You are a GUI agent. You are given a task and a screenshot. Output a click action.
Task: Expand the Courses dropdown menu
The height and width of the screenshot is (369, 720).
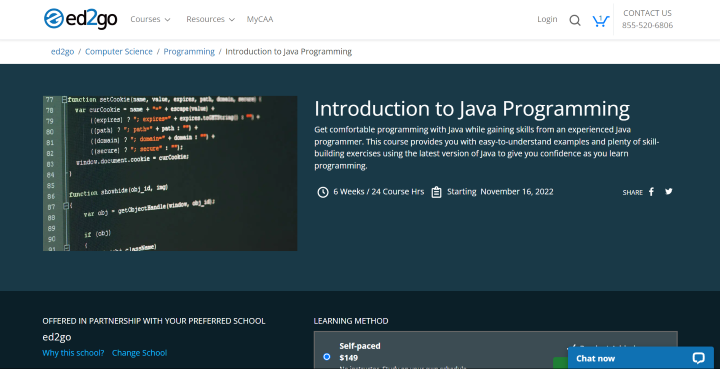tap(150, 19)
